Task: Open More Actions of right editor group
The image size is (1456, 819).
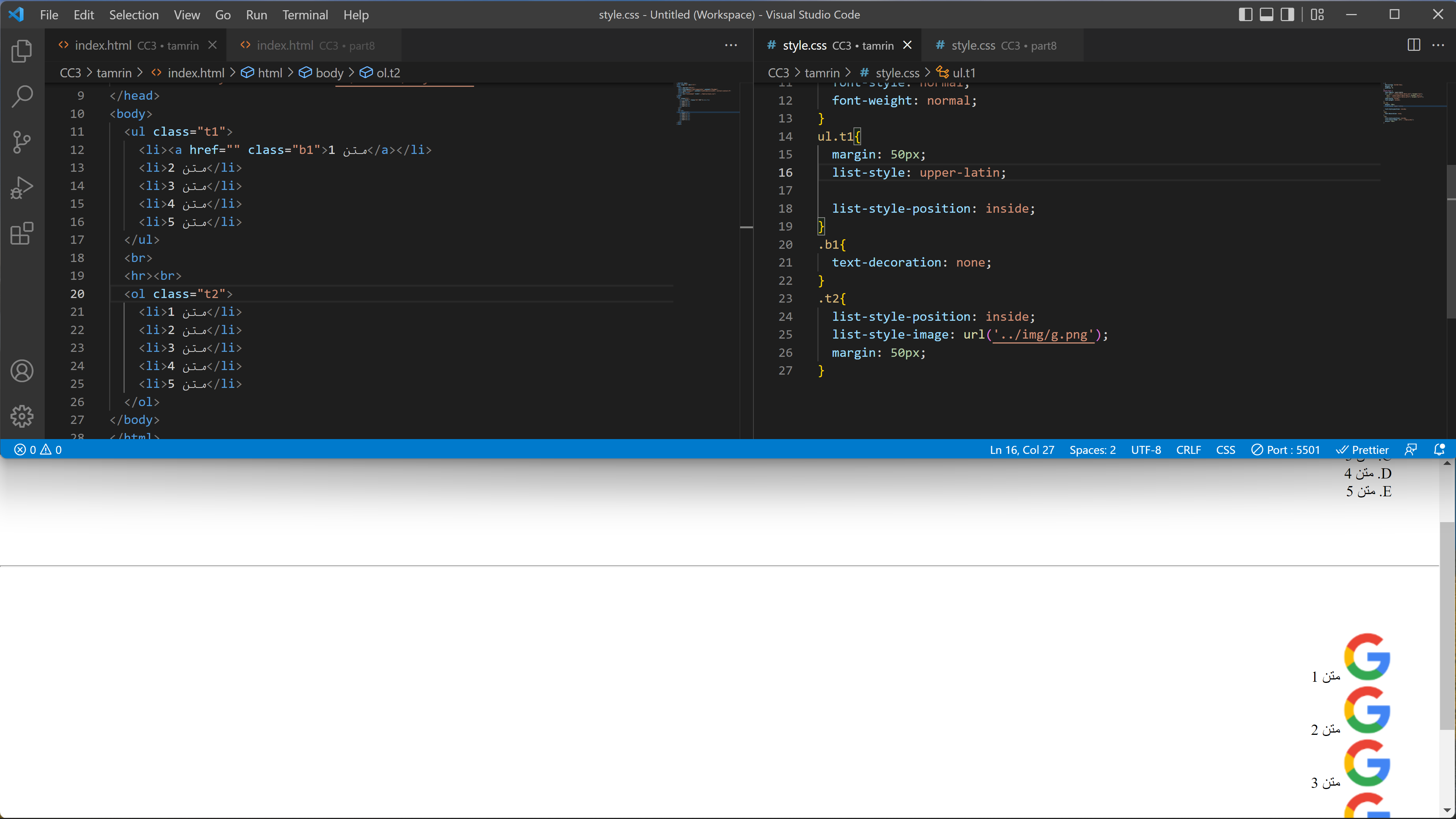Action: (1438, 45)
